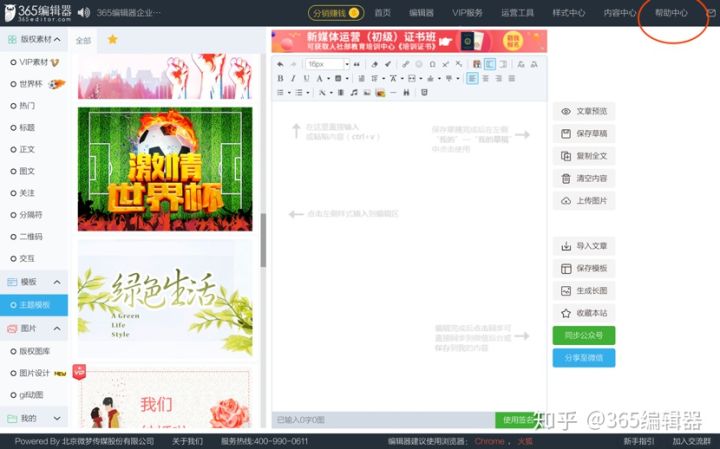
Task: Insert special character omega symbol
Action: point(432,64)
